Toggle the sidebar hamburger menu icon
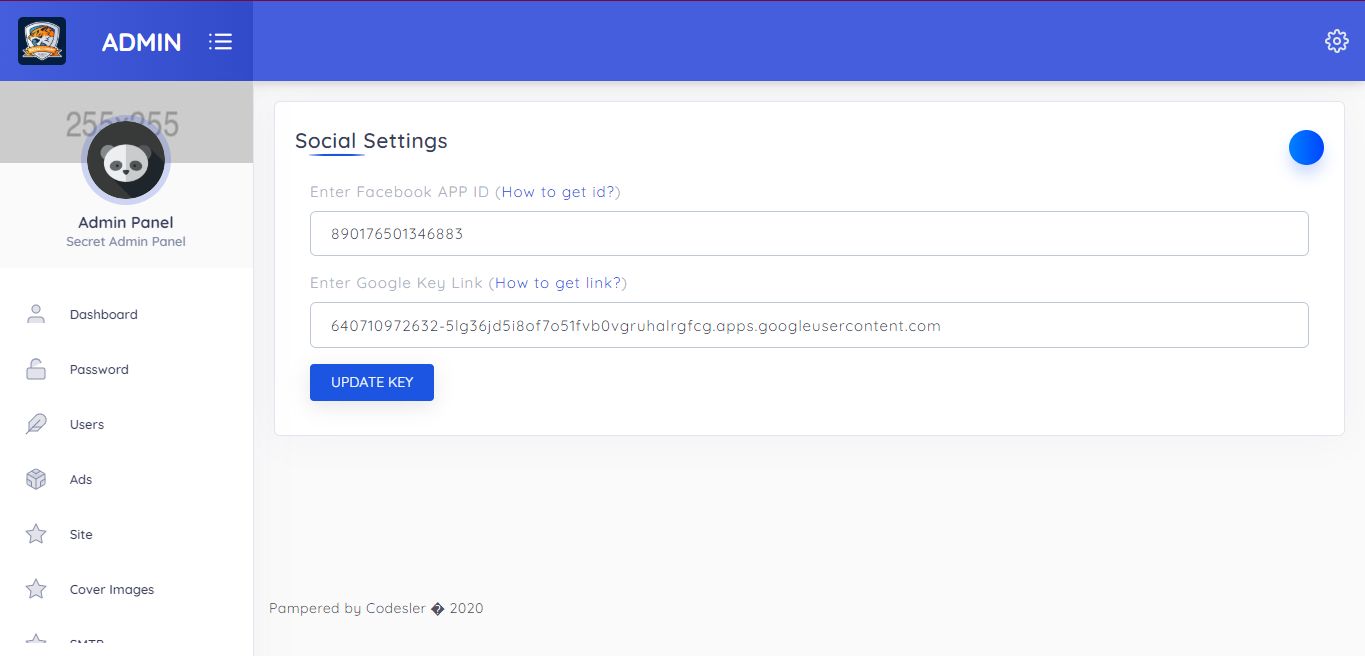 [220, 41]
